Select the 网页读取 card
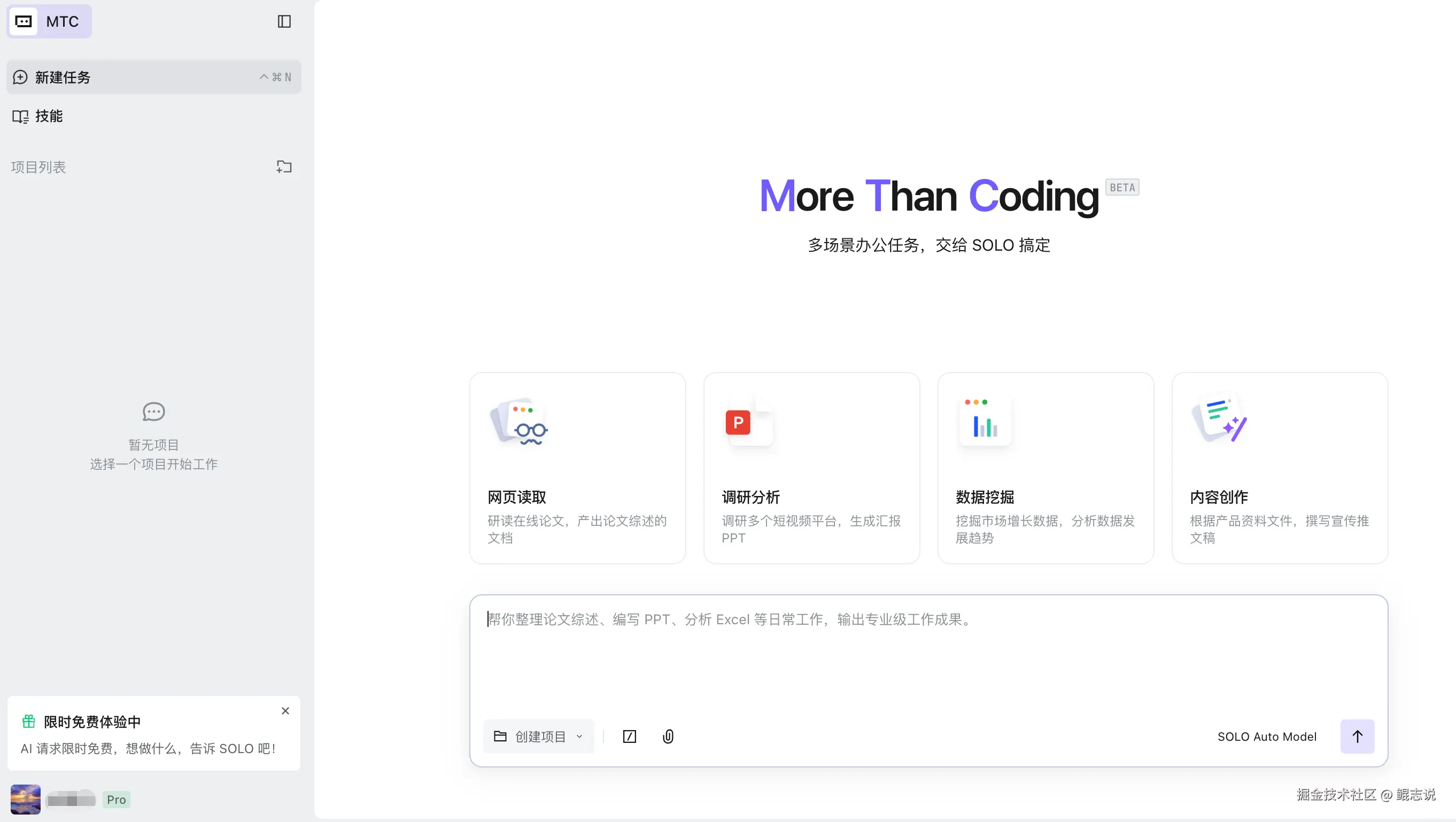Viewport: 1456px width, 822px height. tap(577, 468)
